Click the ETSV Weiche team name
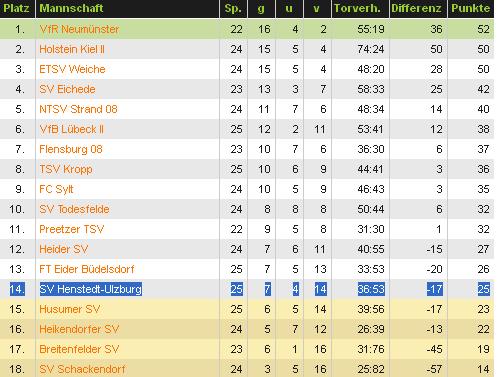Screen dimensions: 500x377 [x=72, y=69]
